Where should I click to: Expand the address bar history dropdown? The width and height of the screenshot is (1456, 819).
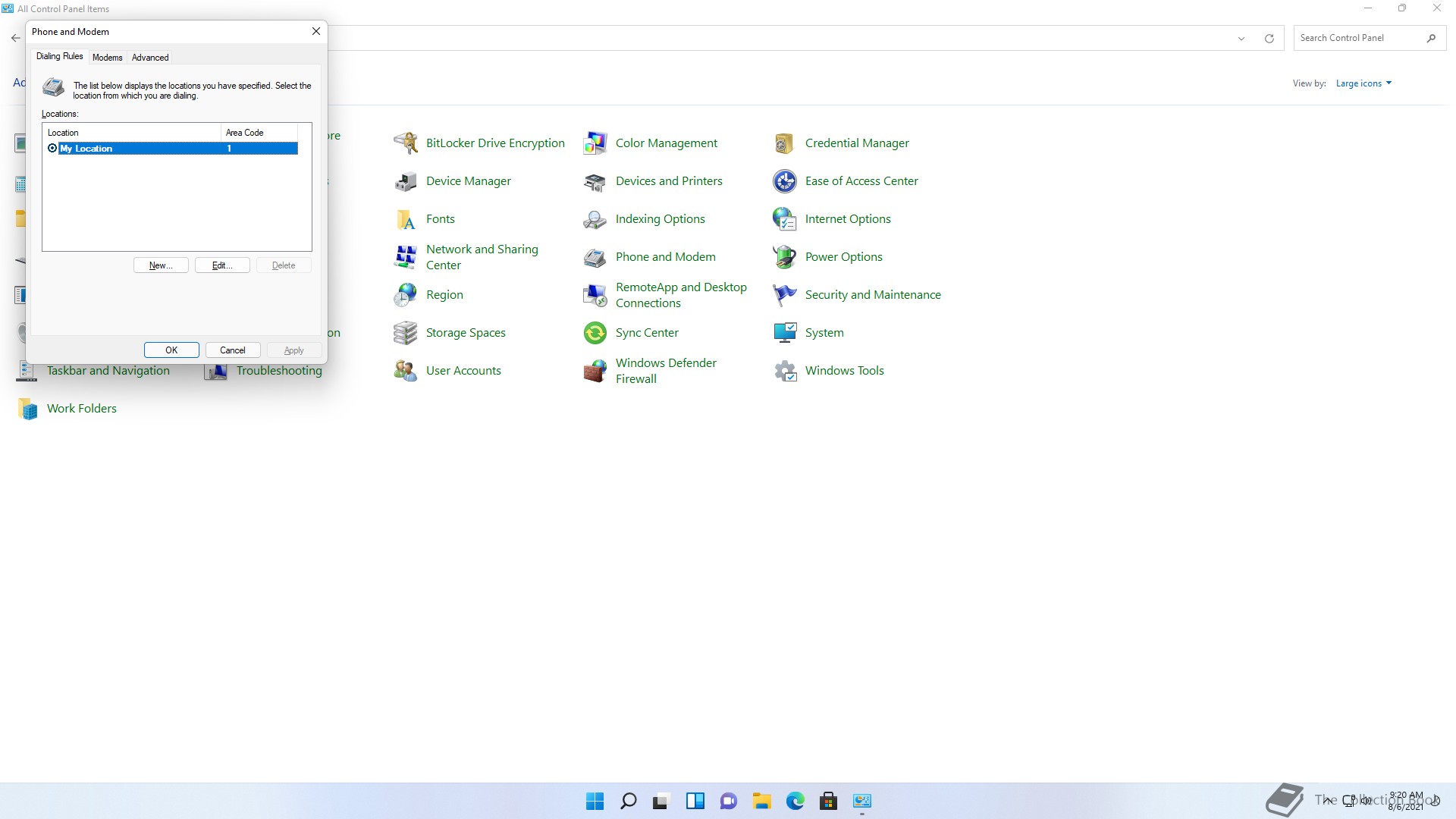point(1241,39)
